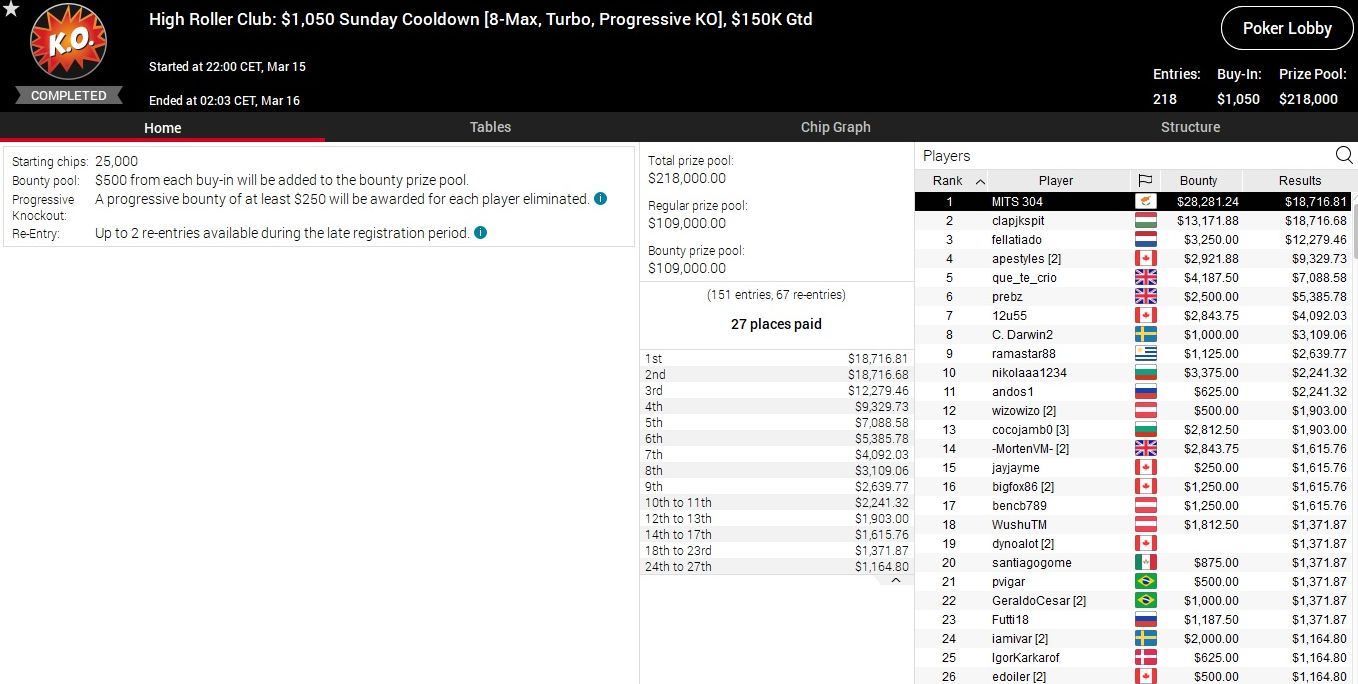Go to the Structure tab

[x=1190, y=127]
